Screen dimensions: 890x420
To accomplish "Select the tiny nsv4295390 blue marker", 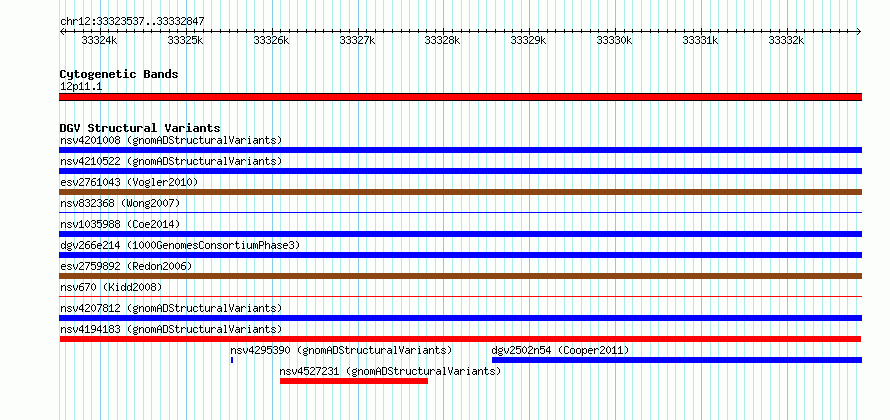I will [232, 360].
